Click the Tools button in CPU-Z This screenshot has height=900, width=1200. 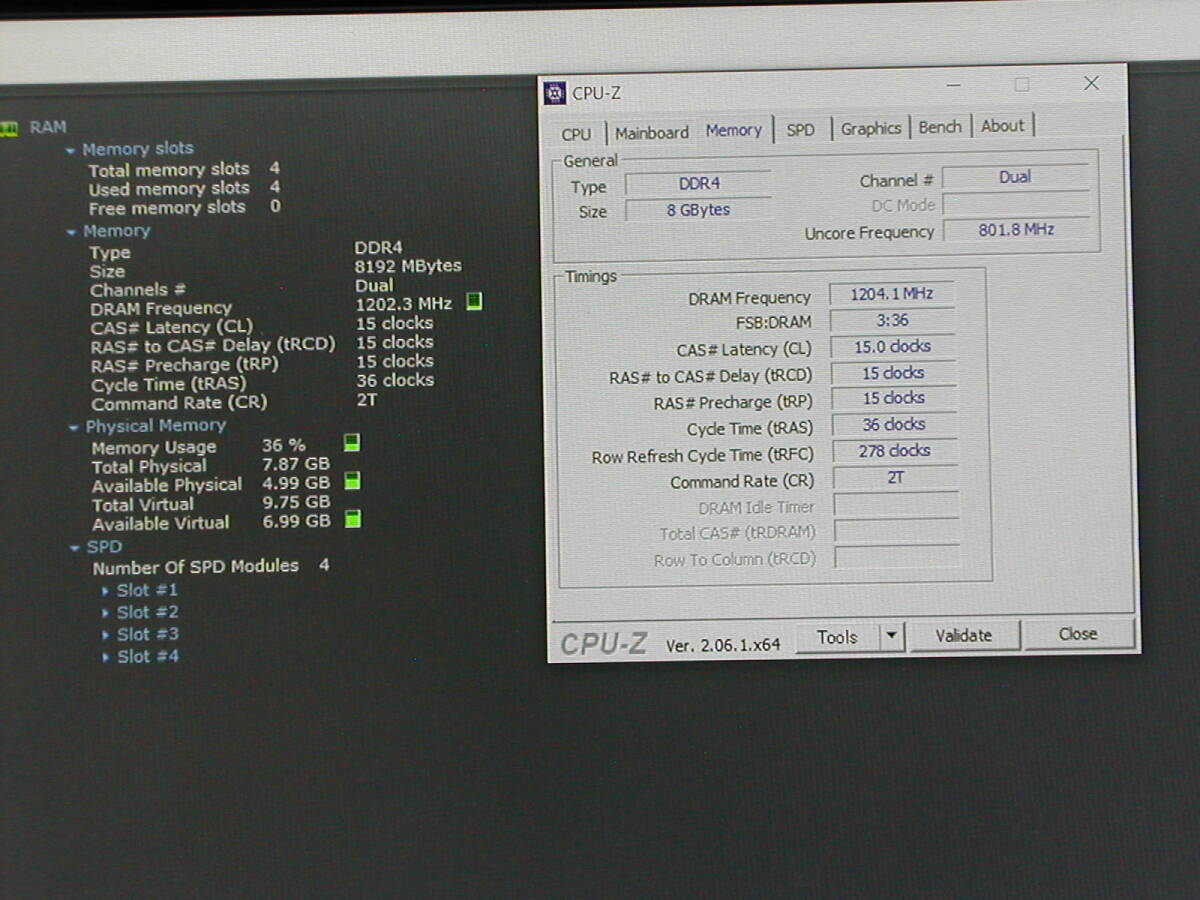[837, 637]
